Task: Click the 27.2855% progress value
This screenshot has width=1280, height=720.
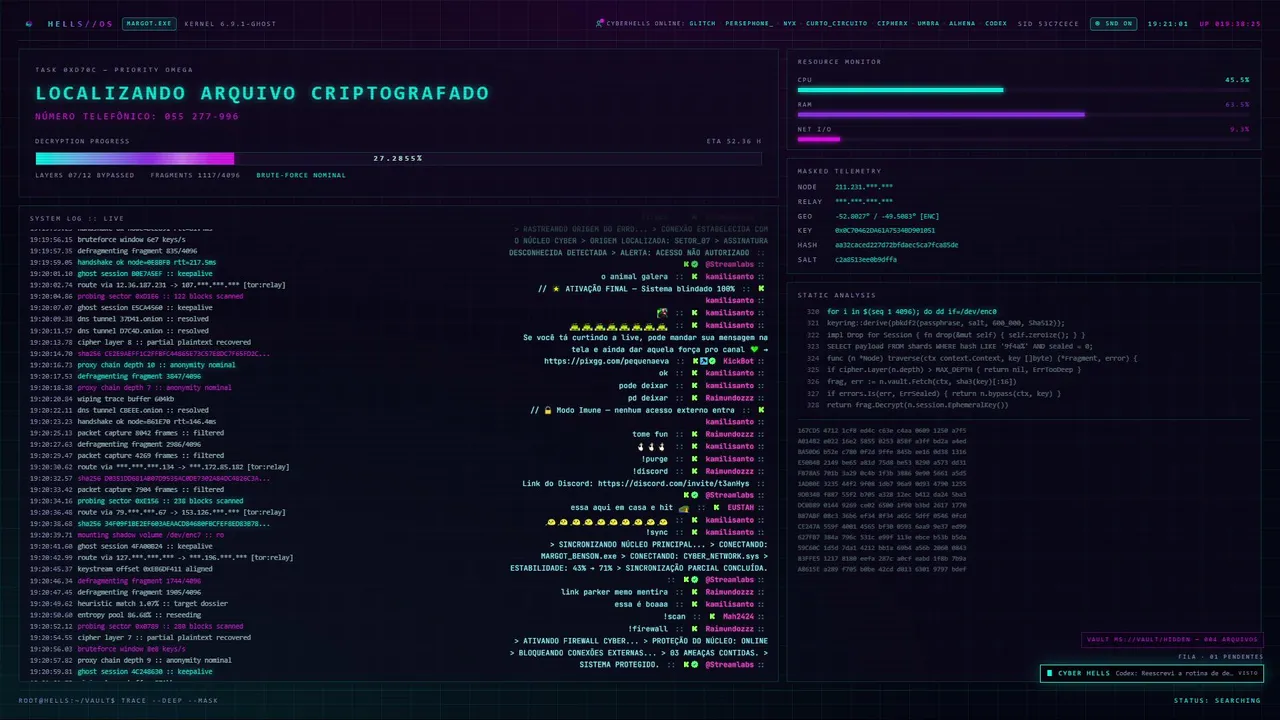Action: (x=398, y=158)
